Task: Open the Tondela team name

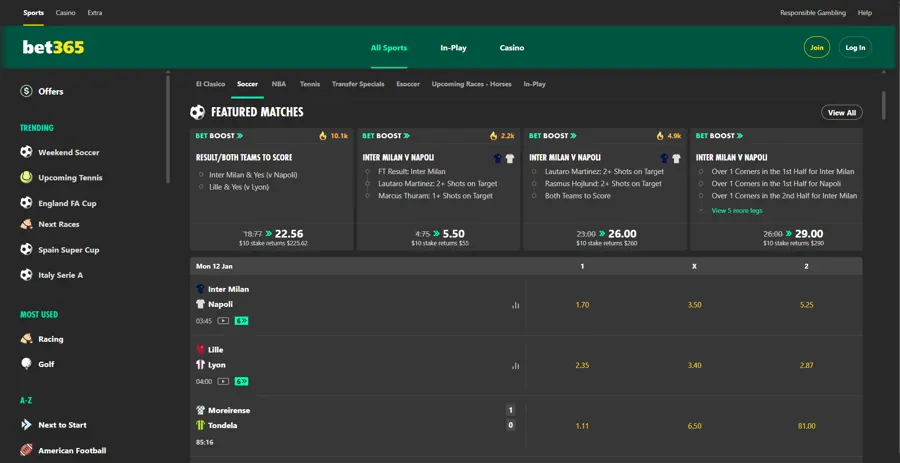Action: [x=223, y=425]
